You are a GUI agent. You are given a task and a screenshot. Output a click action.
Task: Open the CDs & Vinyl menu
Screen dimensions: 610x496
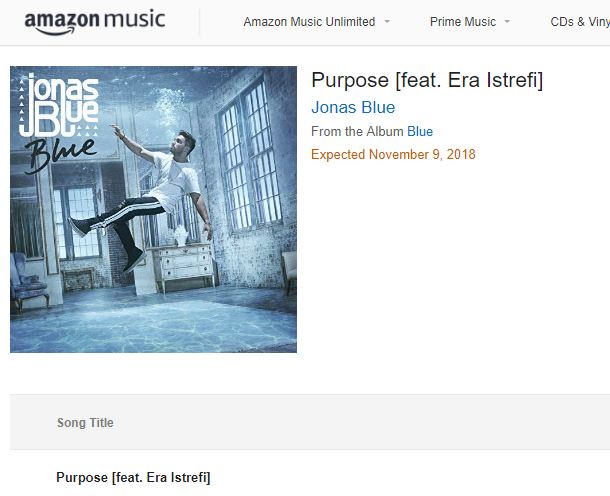pos(580,22)
